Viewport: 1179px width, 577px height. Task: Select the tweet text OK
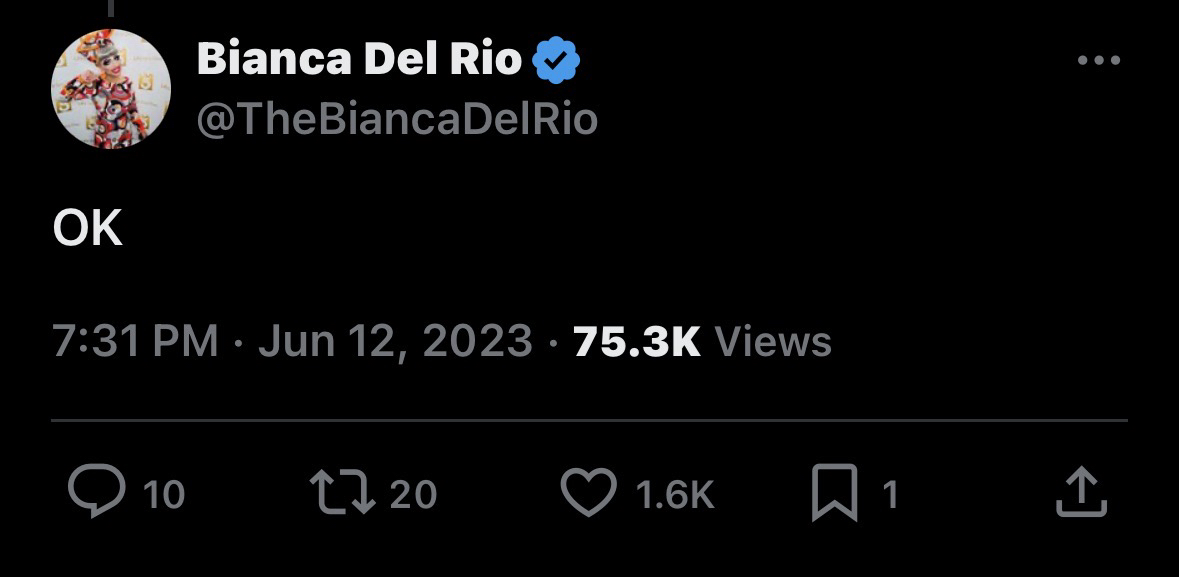point(88,231)
